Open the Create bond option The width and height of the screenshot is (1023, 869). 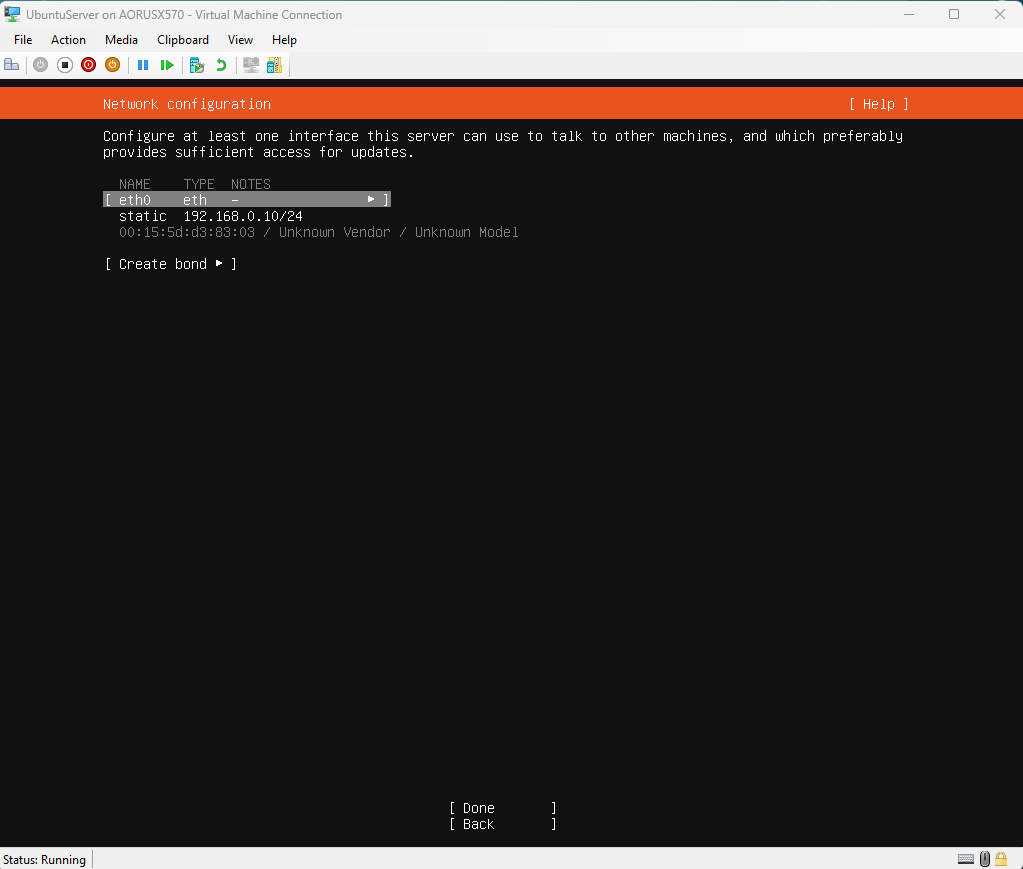click(x=171, y=264)
